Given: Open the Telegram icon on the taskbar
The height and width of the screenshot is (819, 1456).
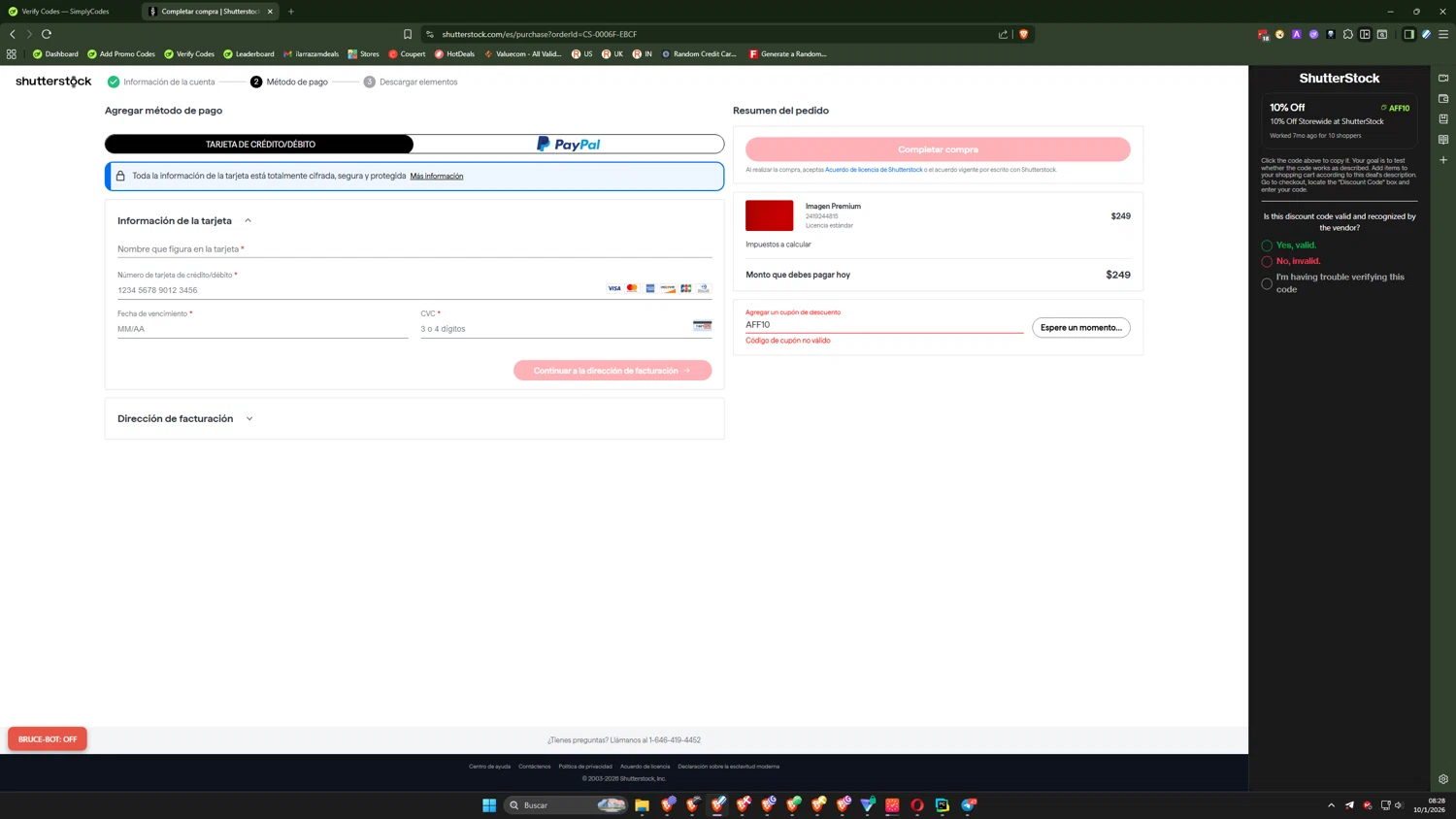Looking at the screenshot, I should coord(969,805).
